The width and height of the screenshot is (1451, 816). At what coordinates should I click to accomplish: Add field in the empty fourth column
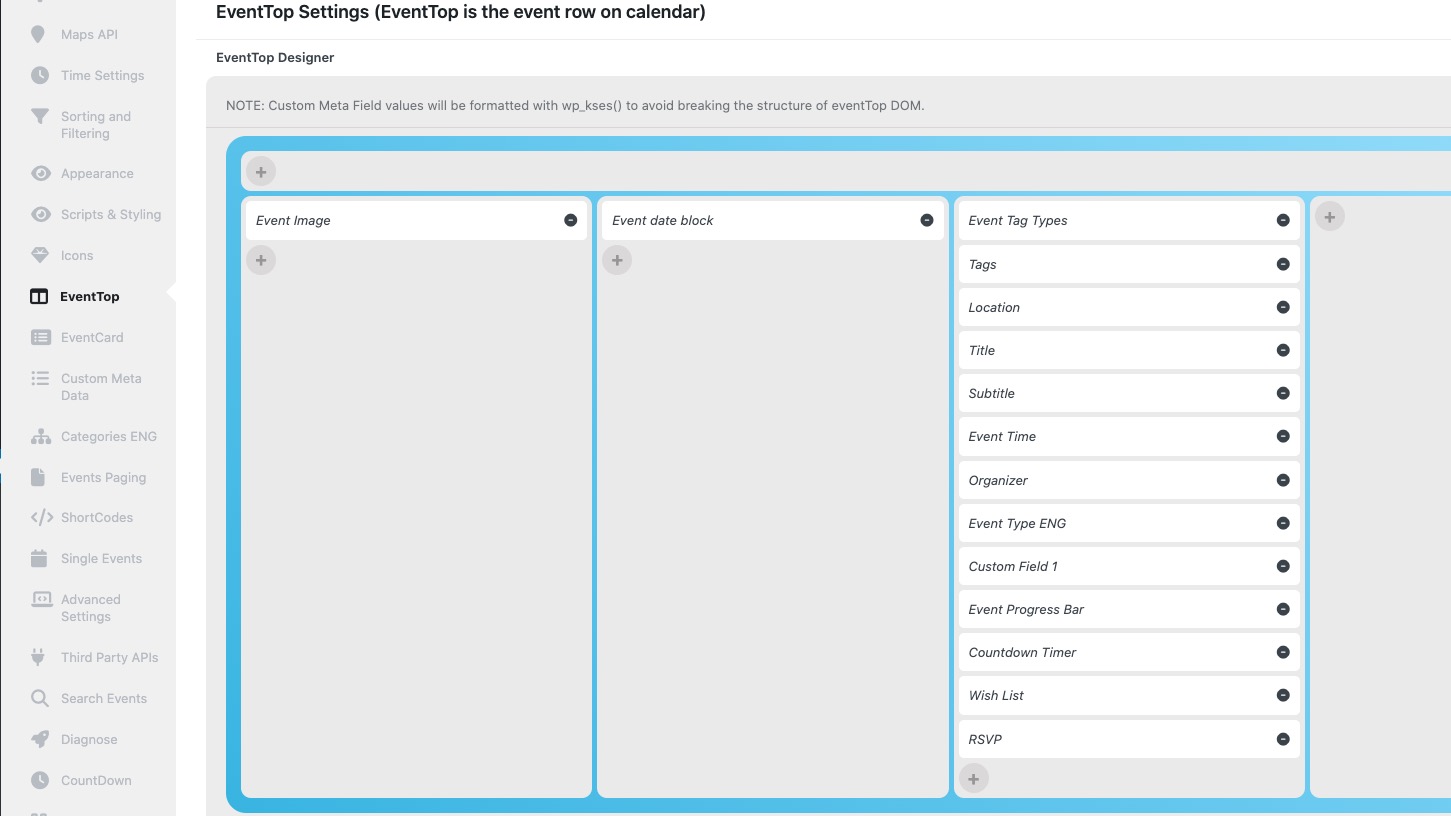tap(1329, 216)
